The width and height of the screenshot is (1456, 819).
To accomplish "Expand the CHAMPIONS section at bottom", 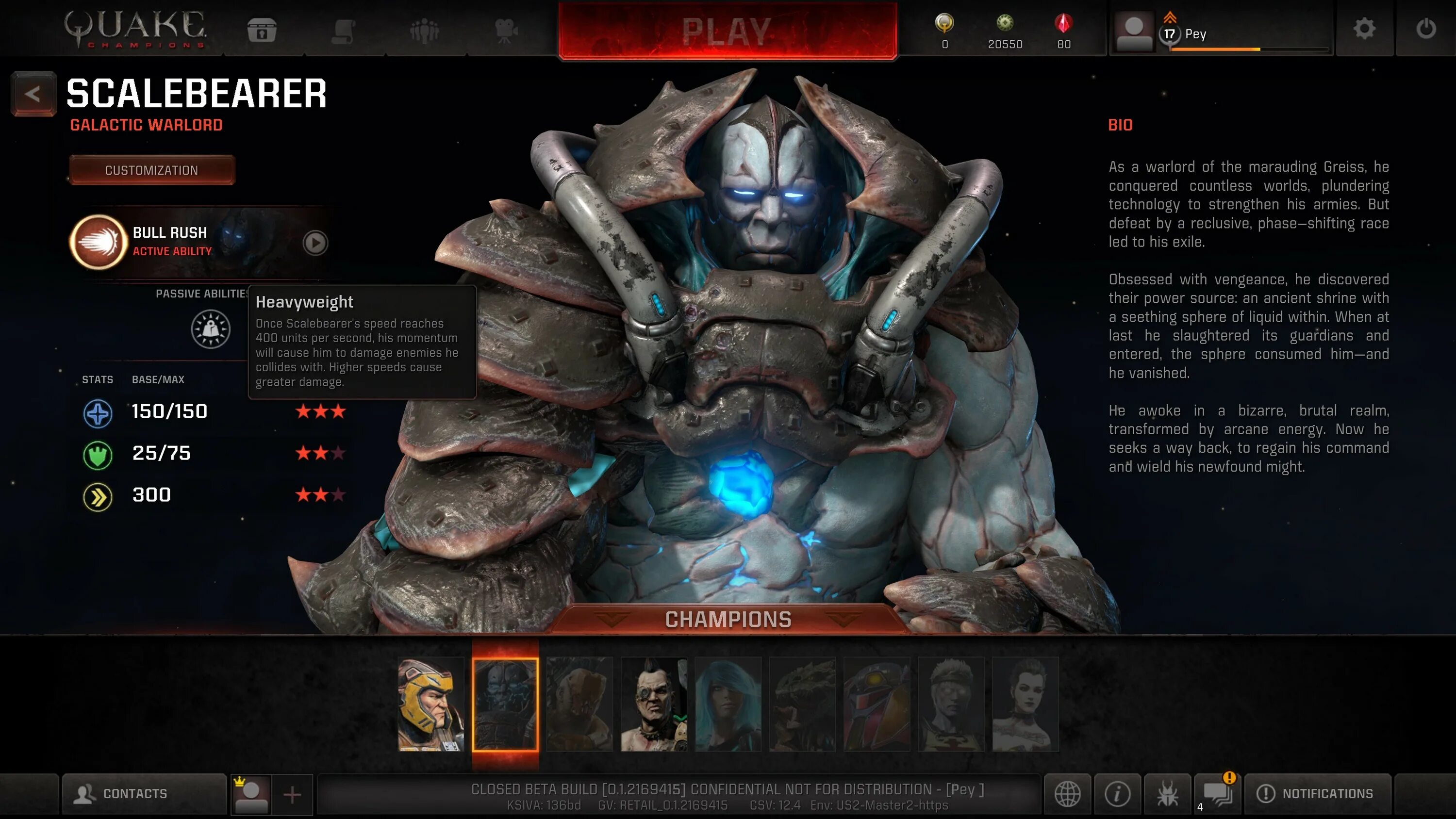I will 727,618.
